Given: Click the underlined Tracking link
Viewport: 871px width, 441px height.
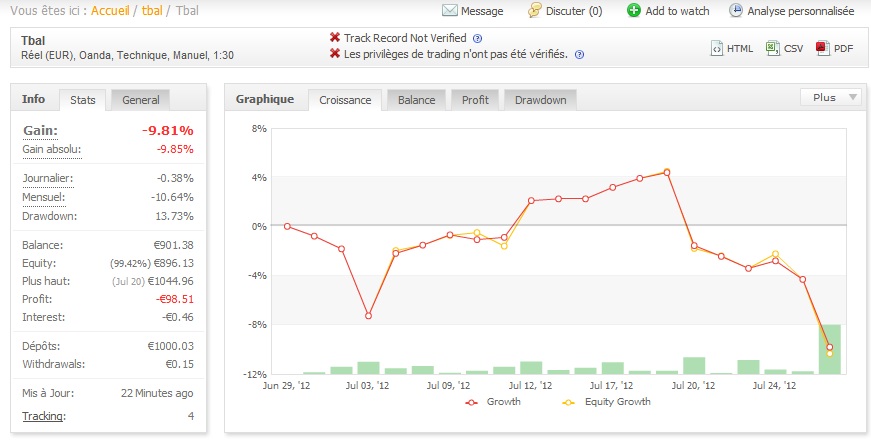Looking at the screenshot, I should pyautogui.click(x=42, y=416).
